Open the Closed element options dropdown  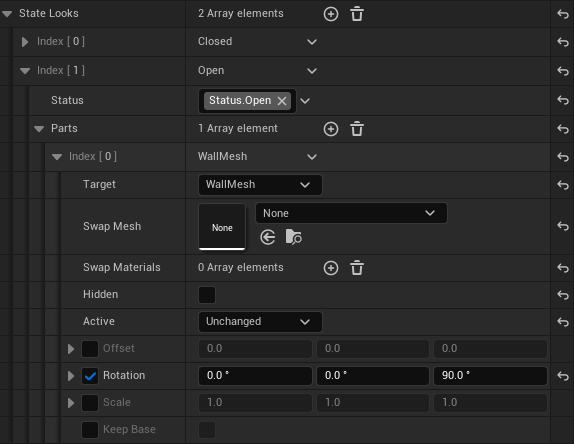(312, 42)
